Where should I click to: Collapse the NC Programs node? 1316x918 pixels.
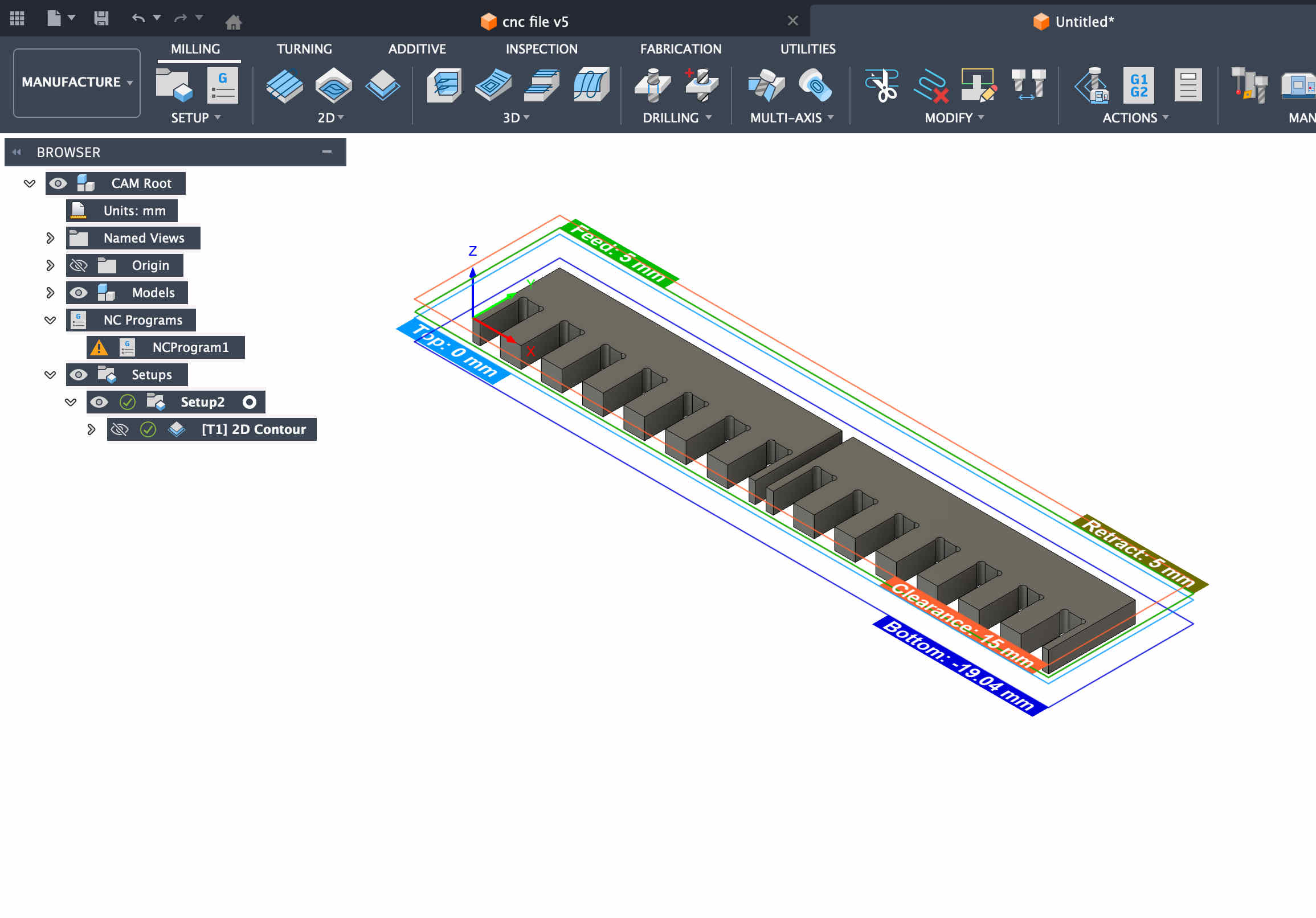[x=51, y=319]
